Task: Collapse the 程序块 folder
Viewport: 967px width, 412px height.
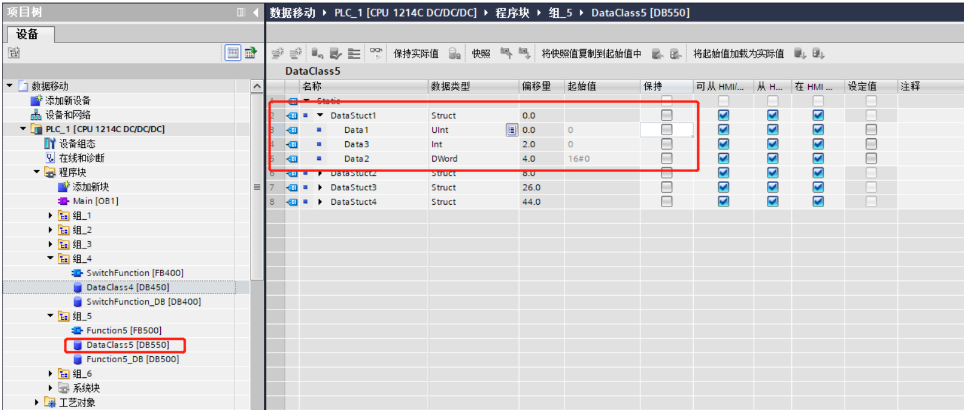Action: click(x=37, y=172)
